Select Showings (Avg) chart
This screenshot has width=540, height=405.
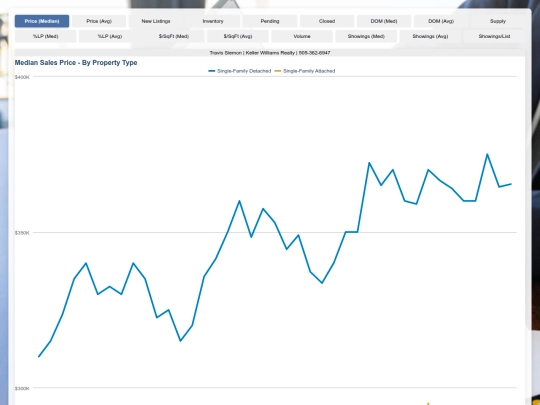click(x=430, y=36)
